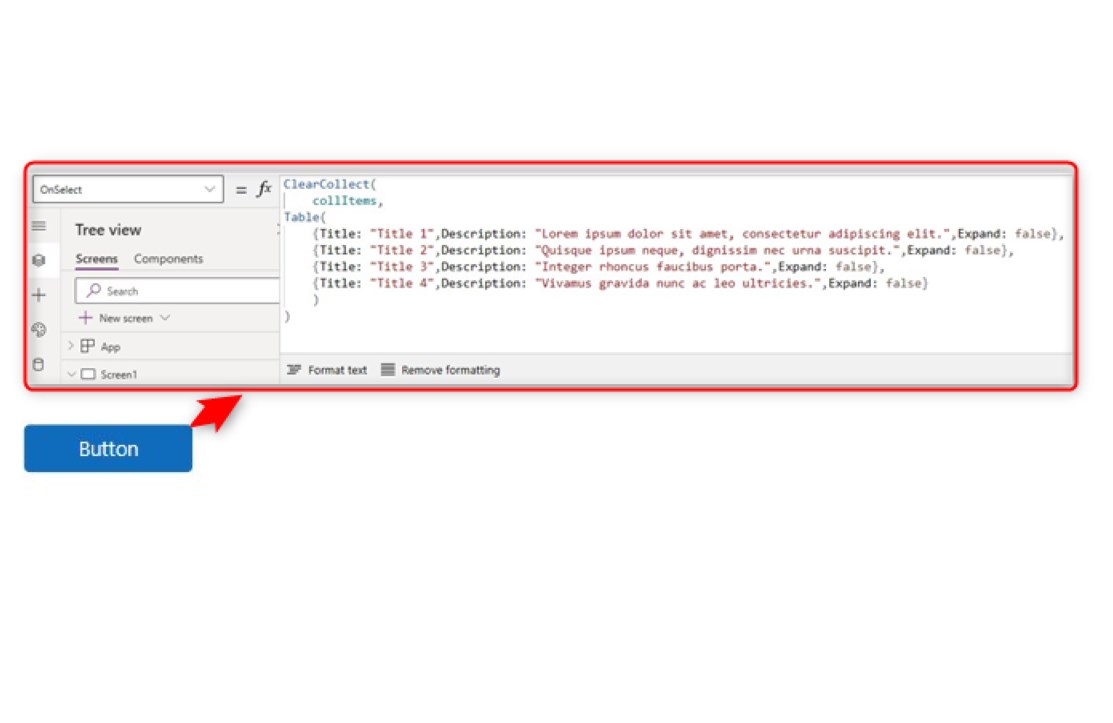The height and width of the screenshot is (723, 1113).
Task: Open the New screen dropdown arrow
Action: pyautogui.click(x=164, y=318)
